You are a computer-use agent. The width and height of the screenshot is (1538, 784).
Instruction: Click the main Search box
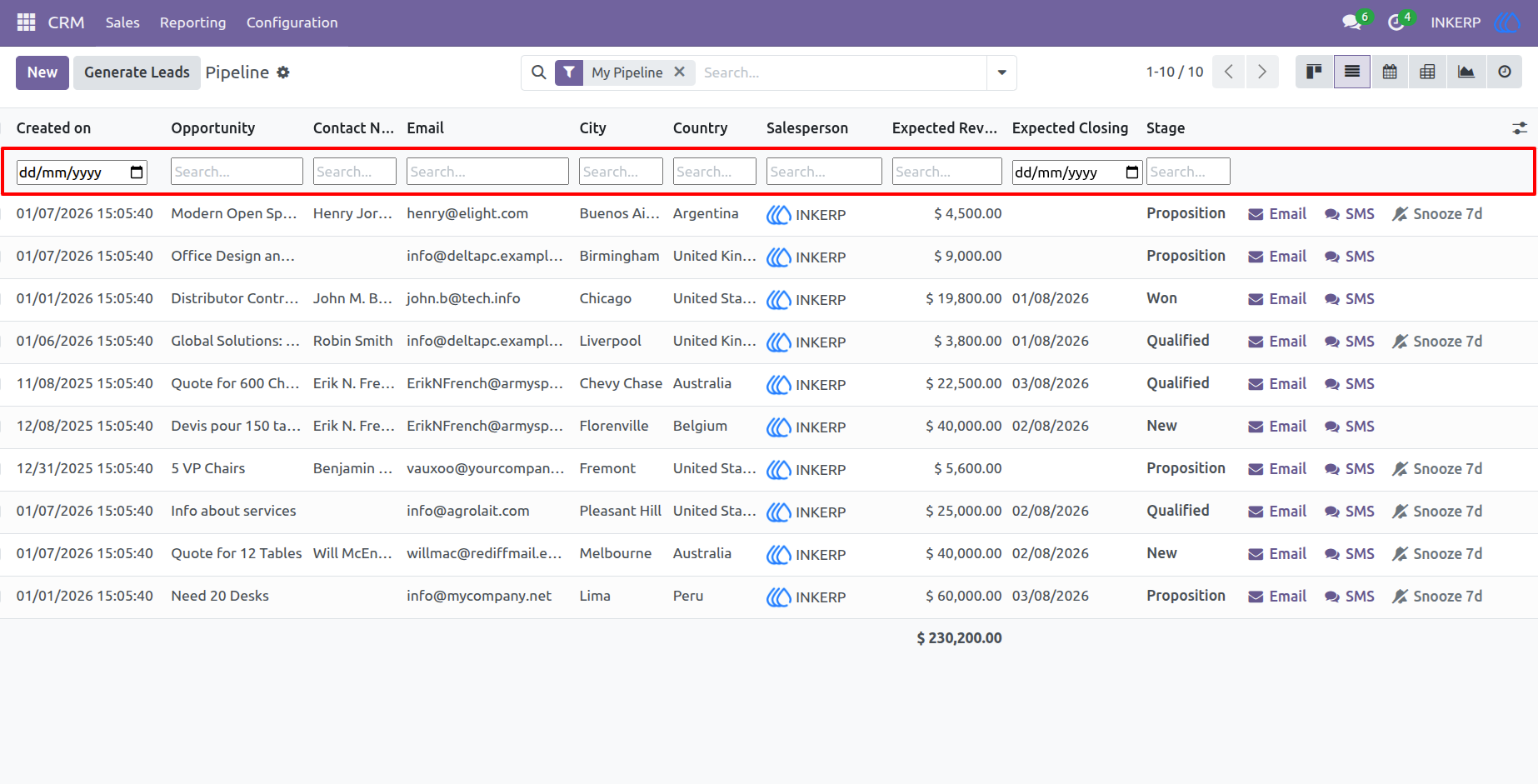pos(841,72)
